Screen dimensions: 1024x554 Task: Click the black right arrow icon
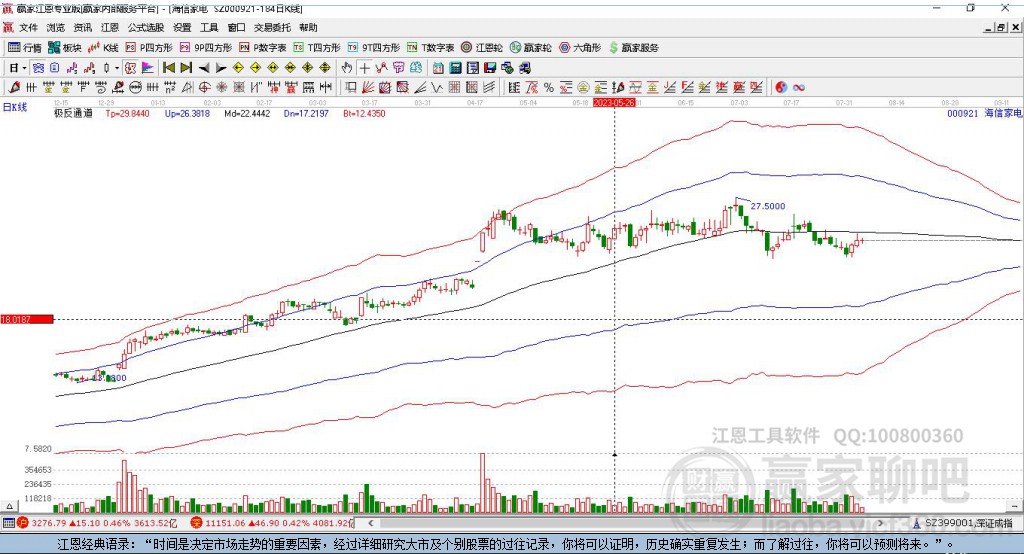[221, 68]
